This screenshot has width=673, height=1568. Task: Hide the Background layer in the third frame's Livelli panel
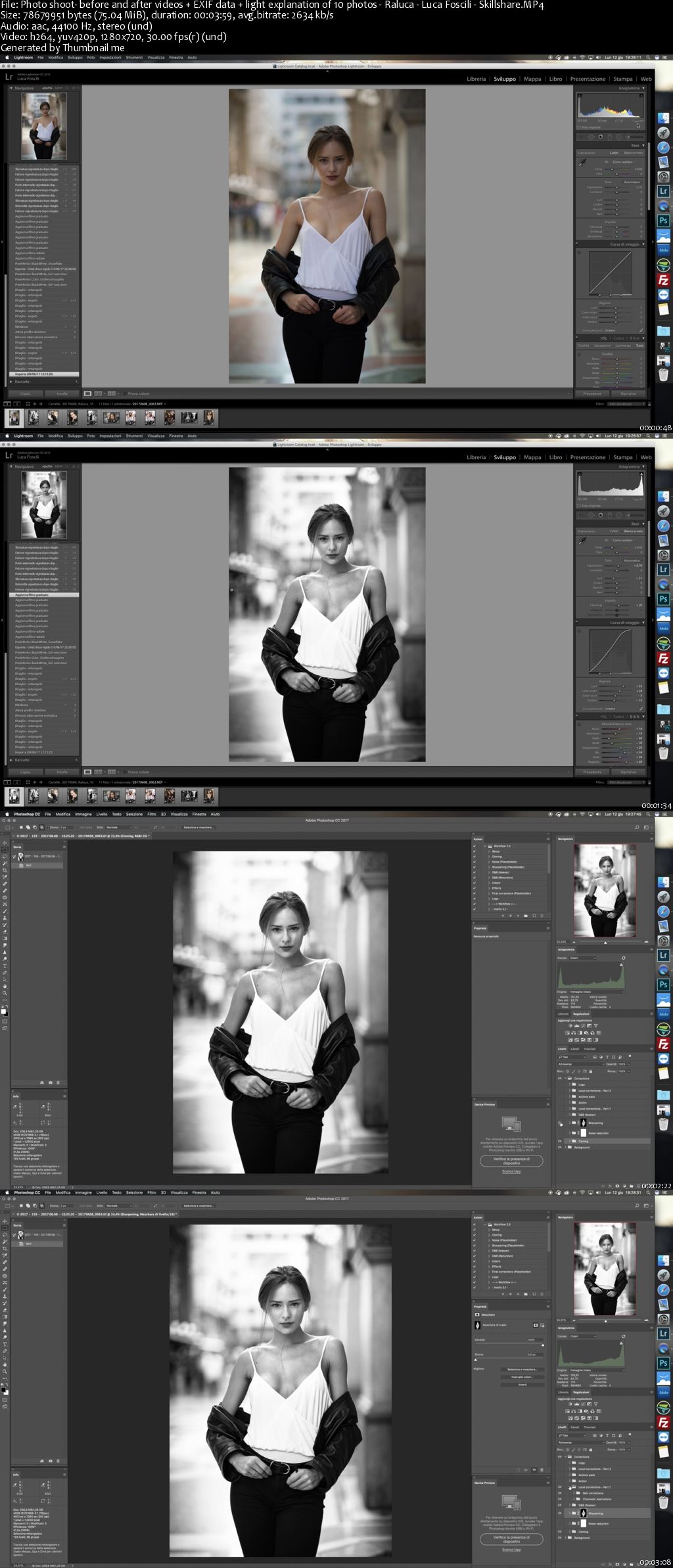(560, 1147)
